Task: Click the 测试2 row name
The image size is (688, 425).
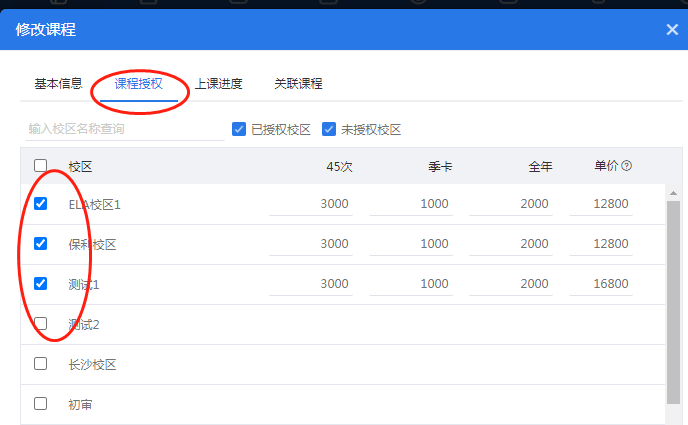Action: pyautogui.click(x=84, y=325)
